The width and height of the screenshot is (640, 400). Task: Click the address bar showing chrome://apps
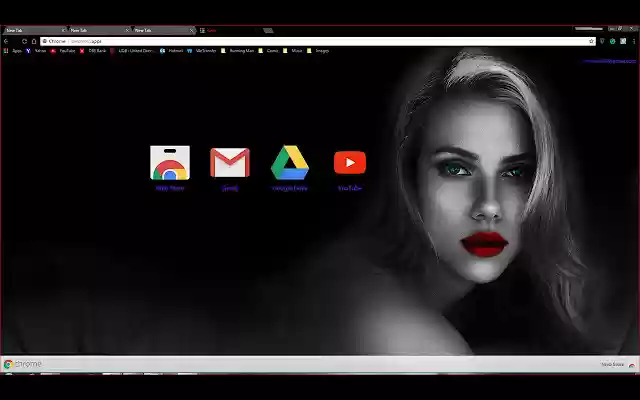[318, 41]
